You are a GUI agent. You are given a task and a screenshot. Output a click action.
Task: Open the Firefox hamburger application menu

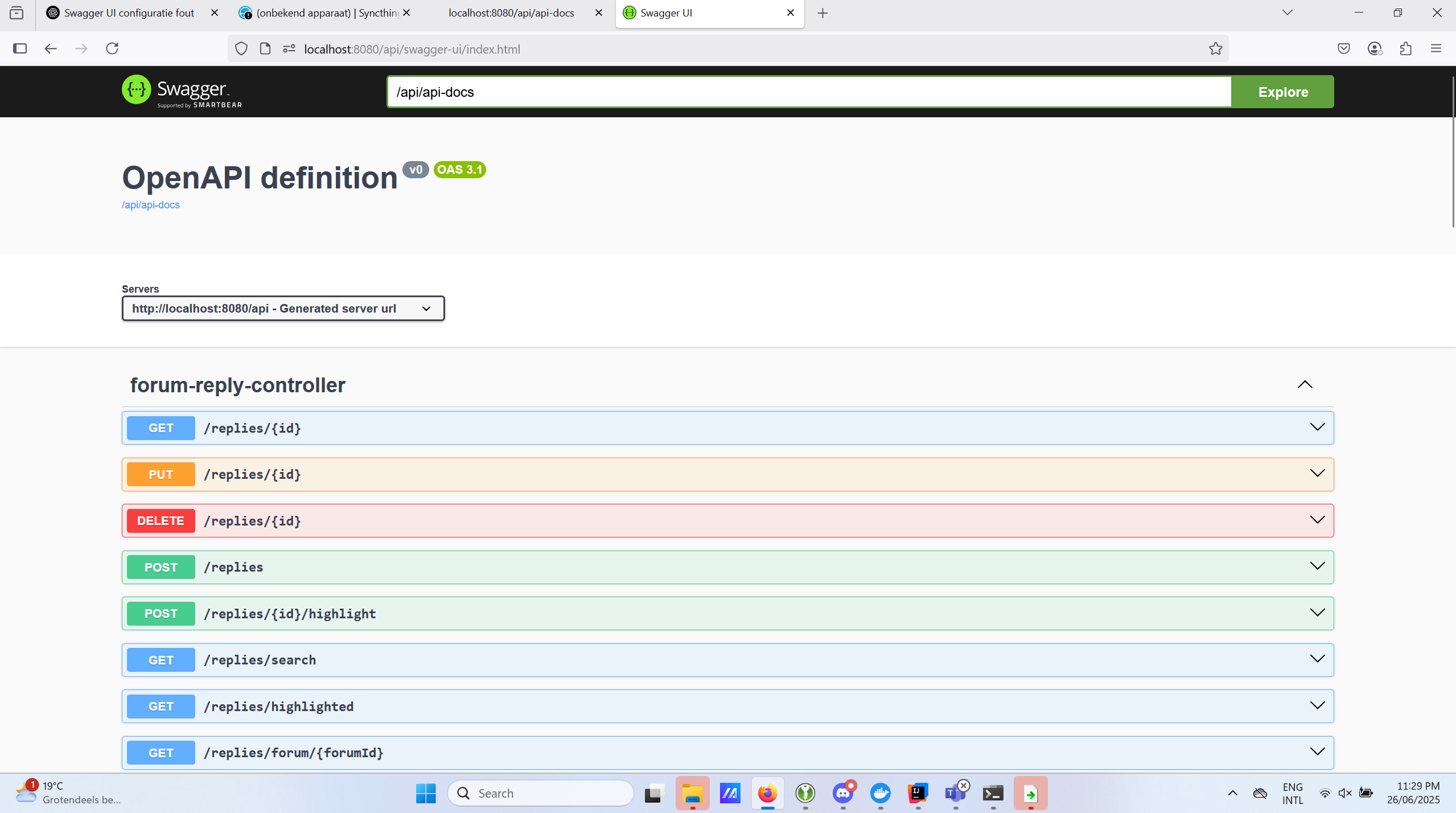pos(1436,49)
